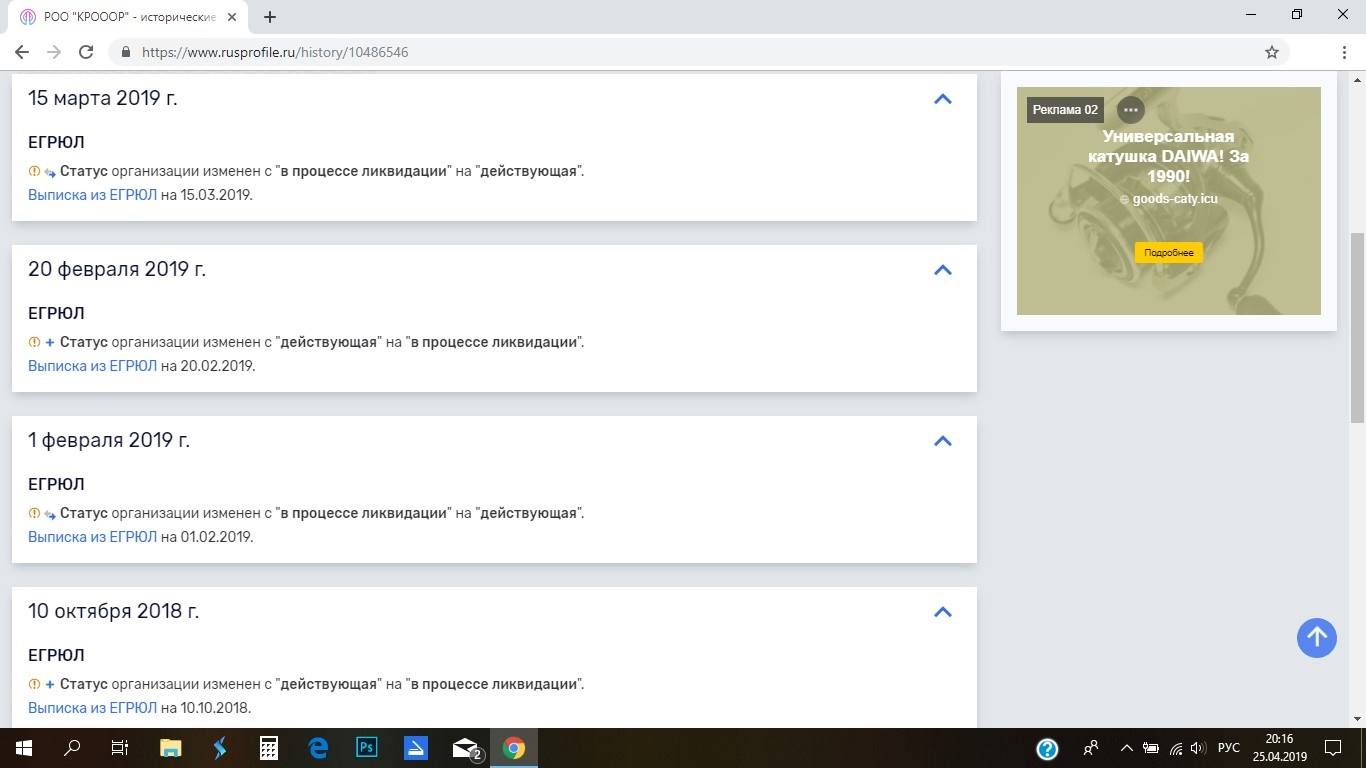Open Chrome's three-dot menu
The width and height of the screenshot is (1366, 768).
pyautogui.click(x=1344, y=52)
